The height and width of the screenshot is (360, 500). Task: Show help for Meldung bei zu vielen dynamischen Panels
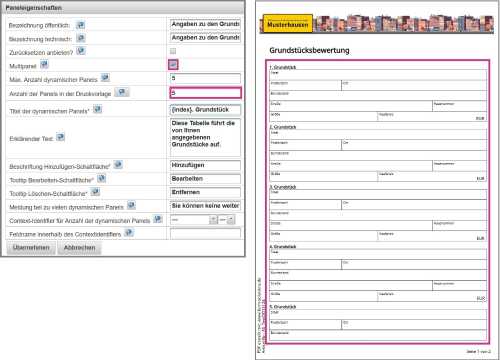131,205
